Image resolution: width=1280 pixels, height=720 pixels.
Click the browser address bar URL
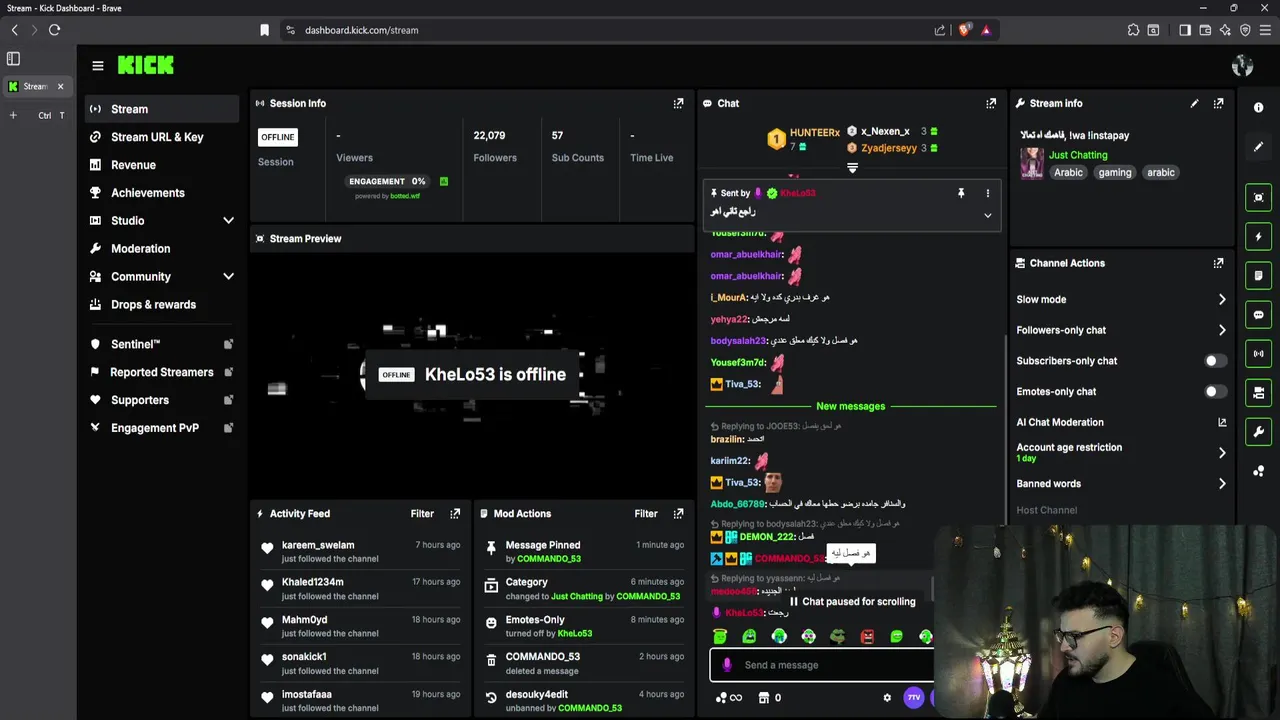click(362, 30)
